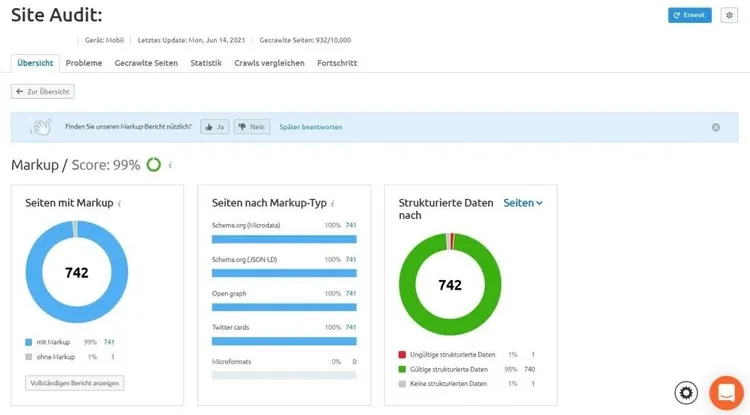Click the info icon next to Markup Score

(x=170, y=165)
